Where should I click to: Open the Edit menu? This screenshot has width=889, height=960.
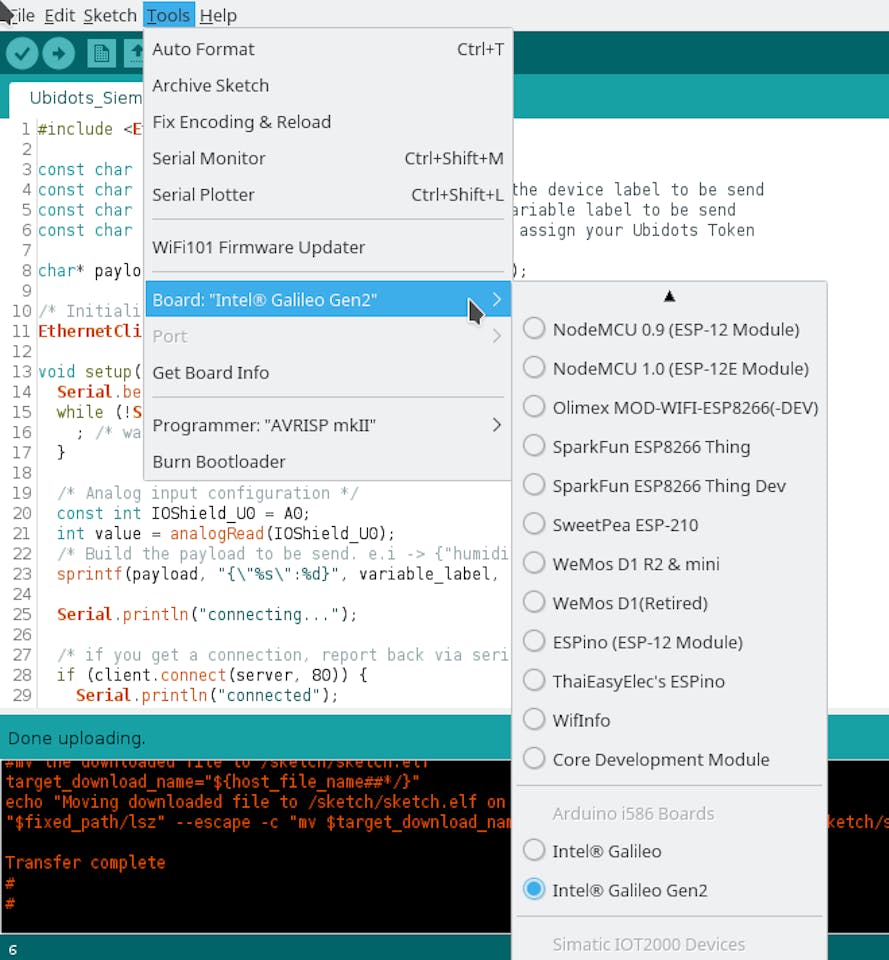point(59,15)
